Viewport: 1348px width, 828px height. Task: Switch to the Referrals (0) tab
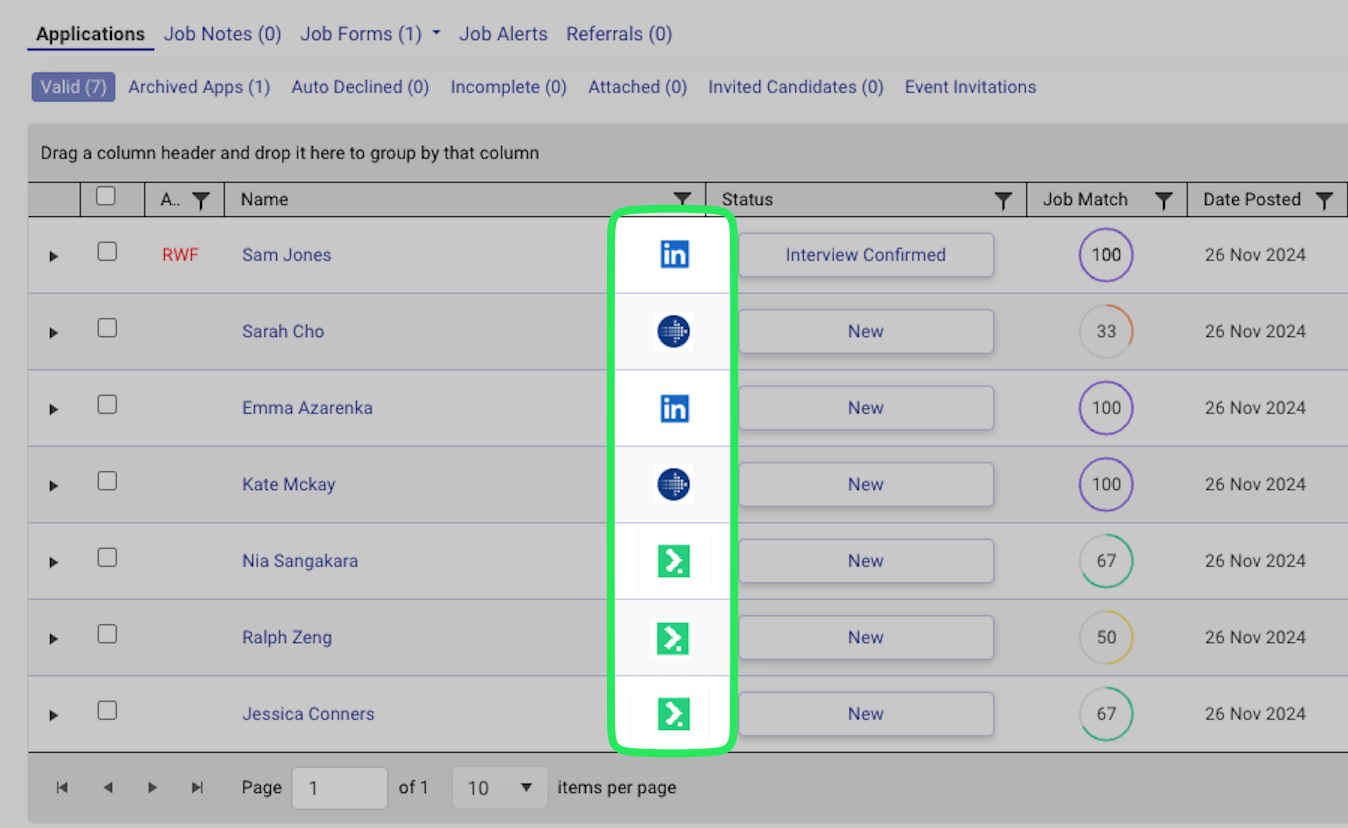tap(619, 34)
